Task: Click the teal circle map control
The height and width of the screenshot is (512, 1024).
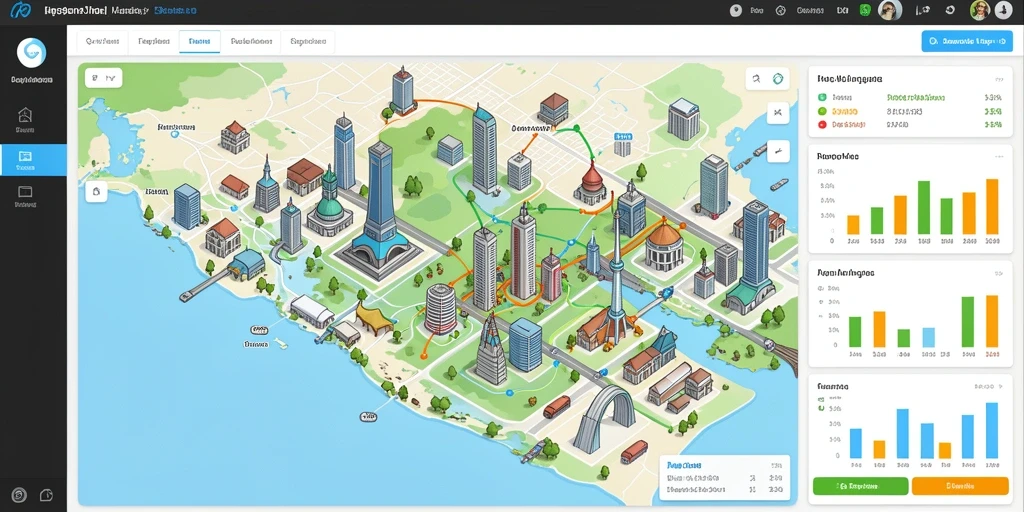Action: pos(778,79)
